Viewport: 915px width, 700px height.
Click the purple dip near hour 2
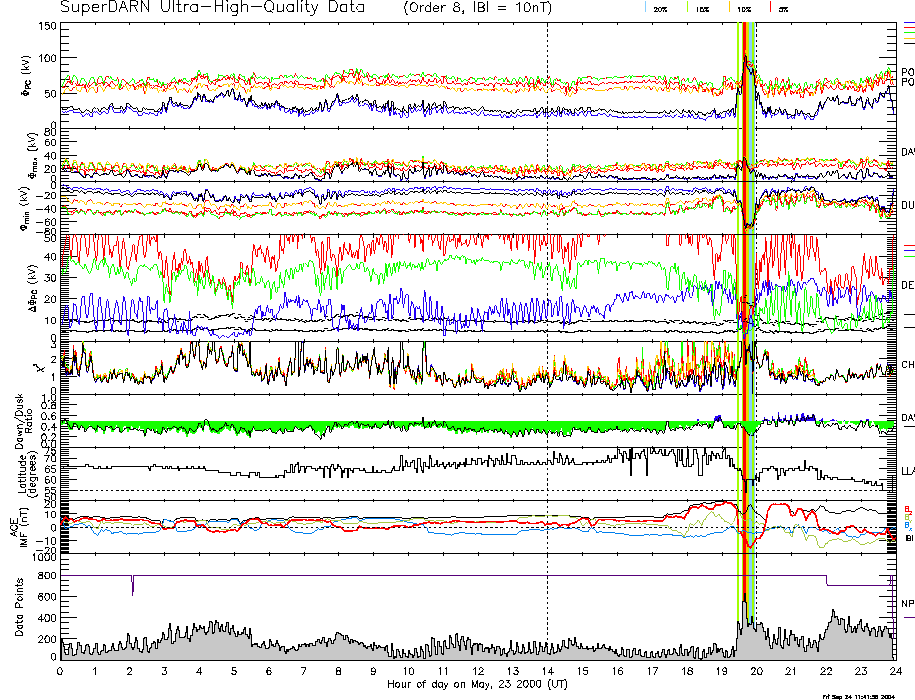tap(133, 586)
